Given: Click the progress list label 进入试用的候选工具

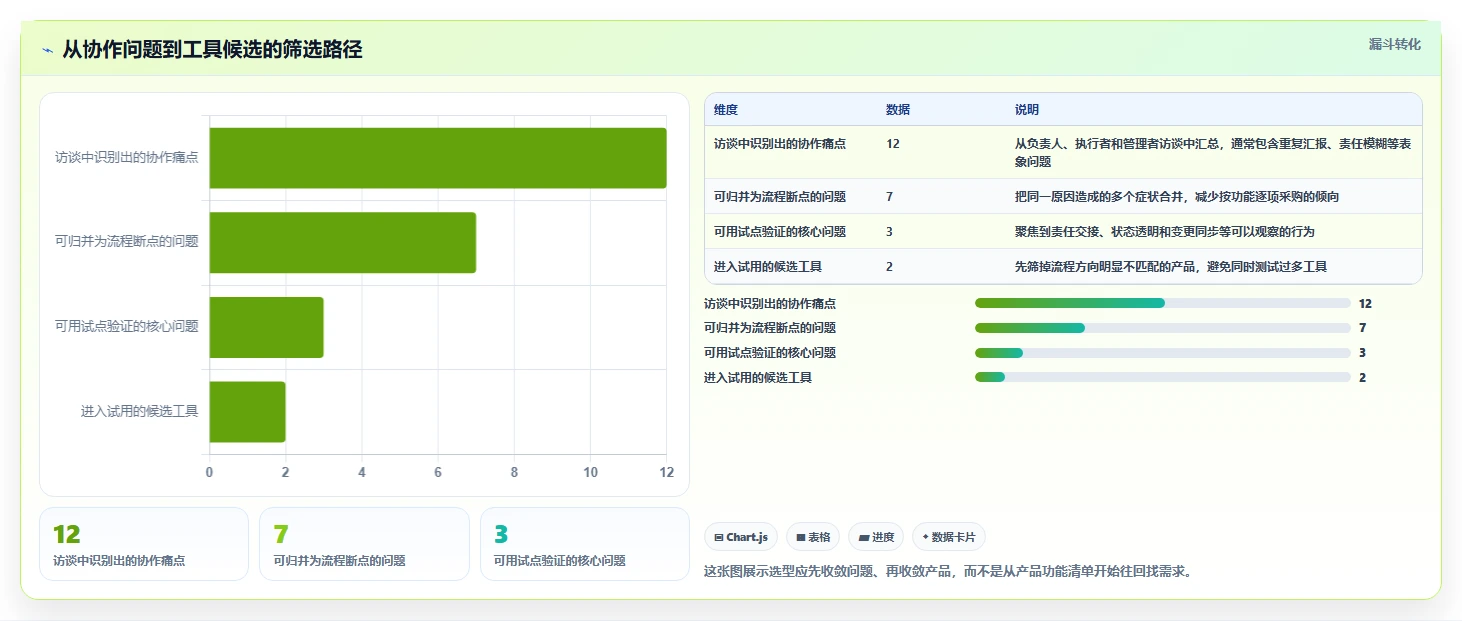Looking at the screenshot, I should (758, 378).
